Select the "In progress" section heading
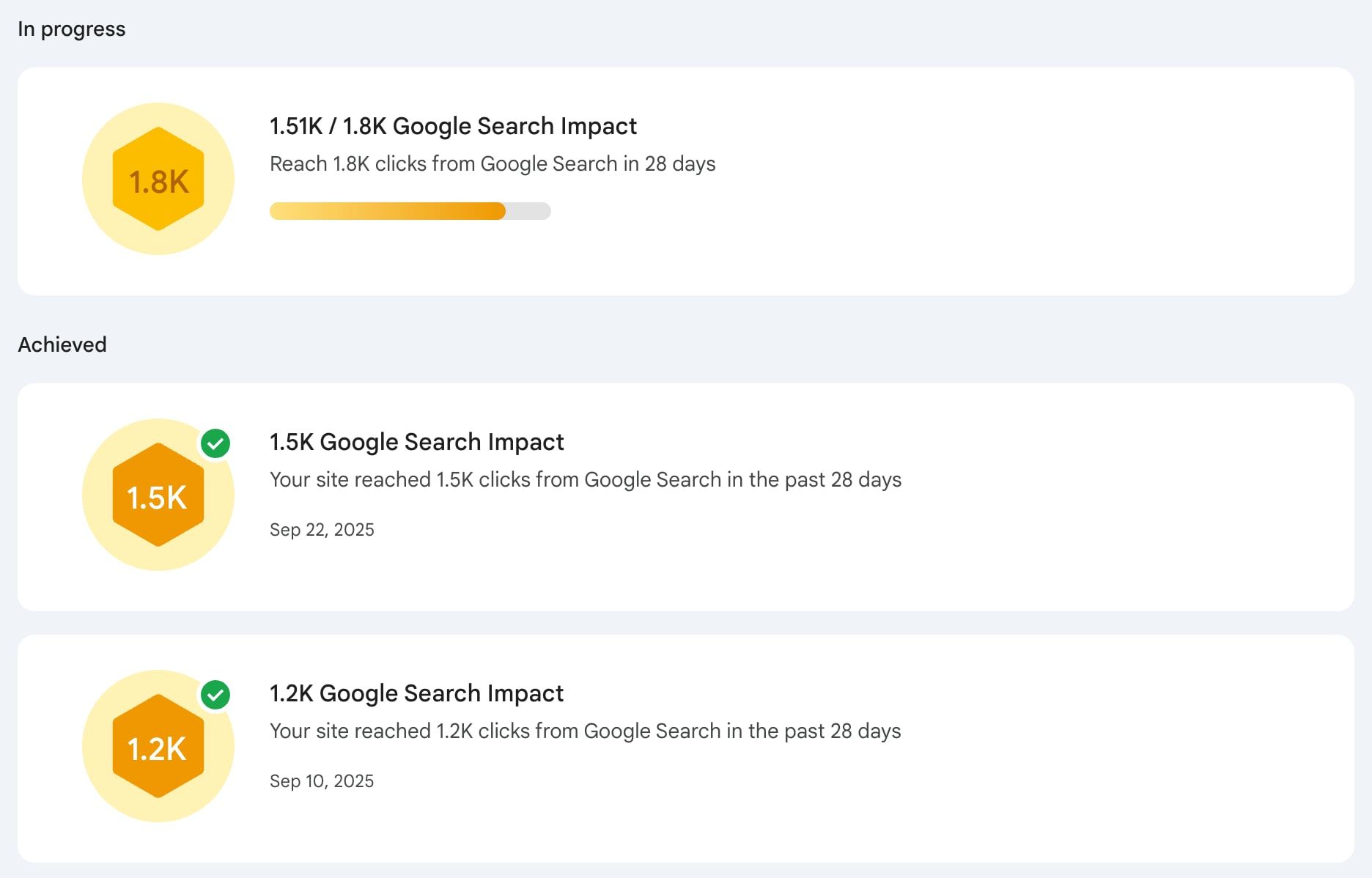This screenshot has height=878, width=1372. click(x=72, y=29)
